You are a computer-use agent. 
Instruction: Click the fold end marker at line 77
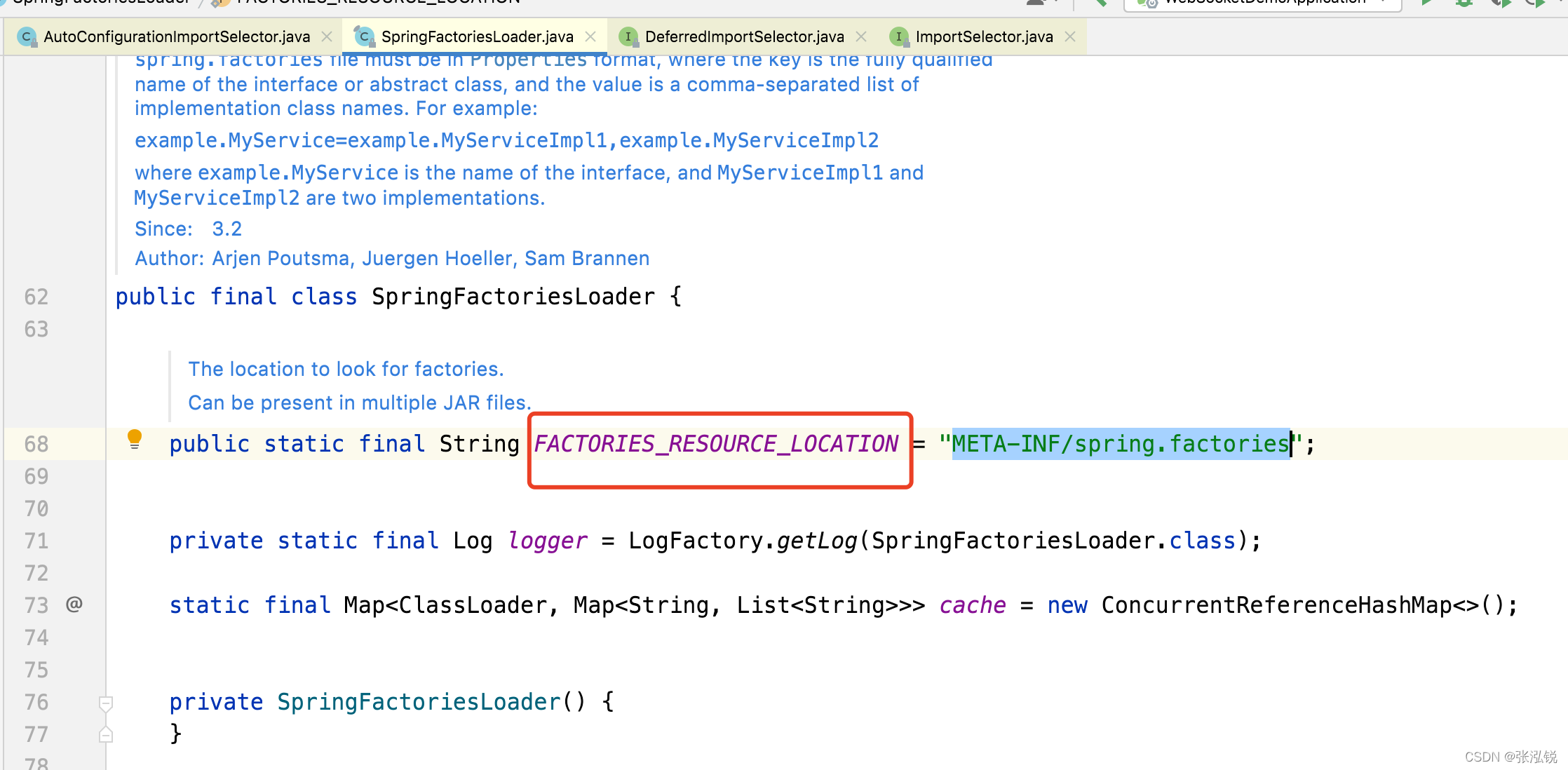tap(106, 734)
